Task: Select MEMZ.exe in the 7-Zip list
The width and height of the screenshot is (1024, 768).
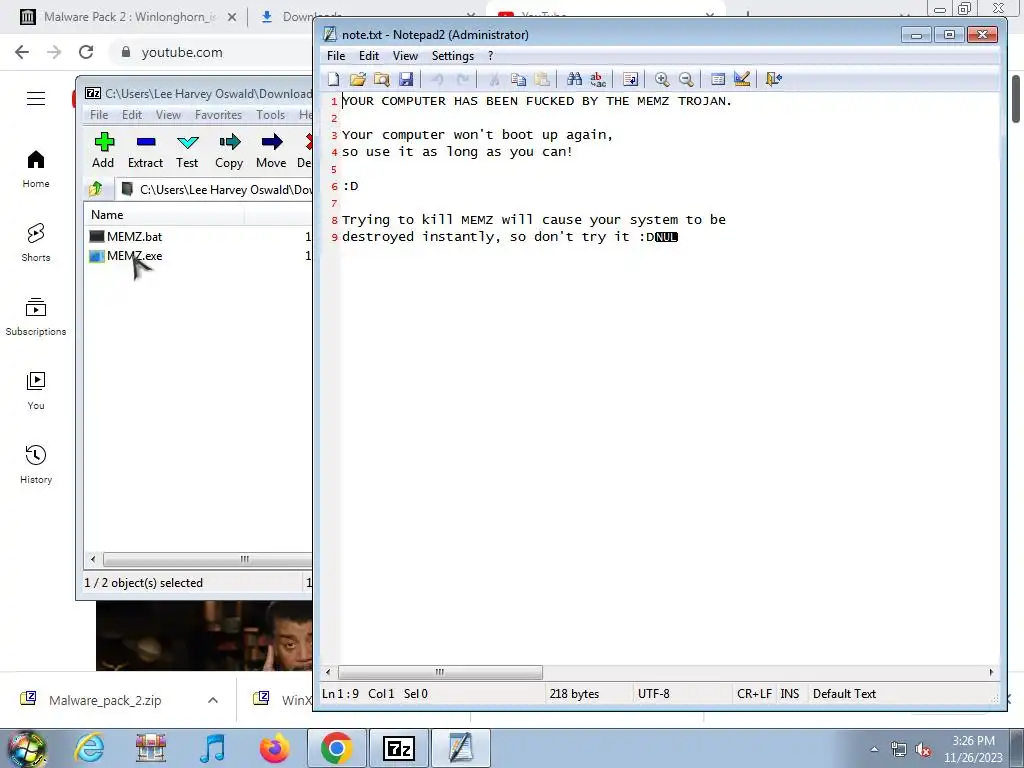Action: click(135, 256)
